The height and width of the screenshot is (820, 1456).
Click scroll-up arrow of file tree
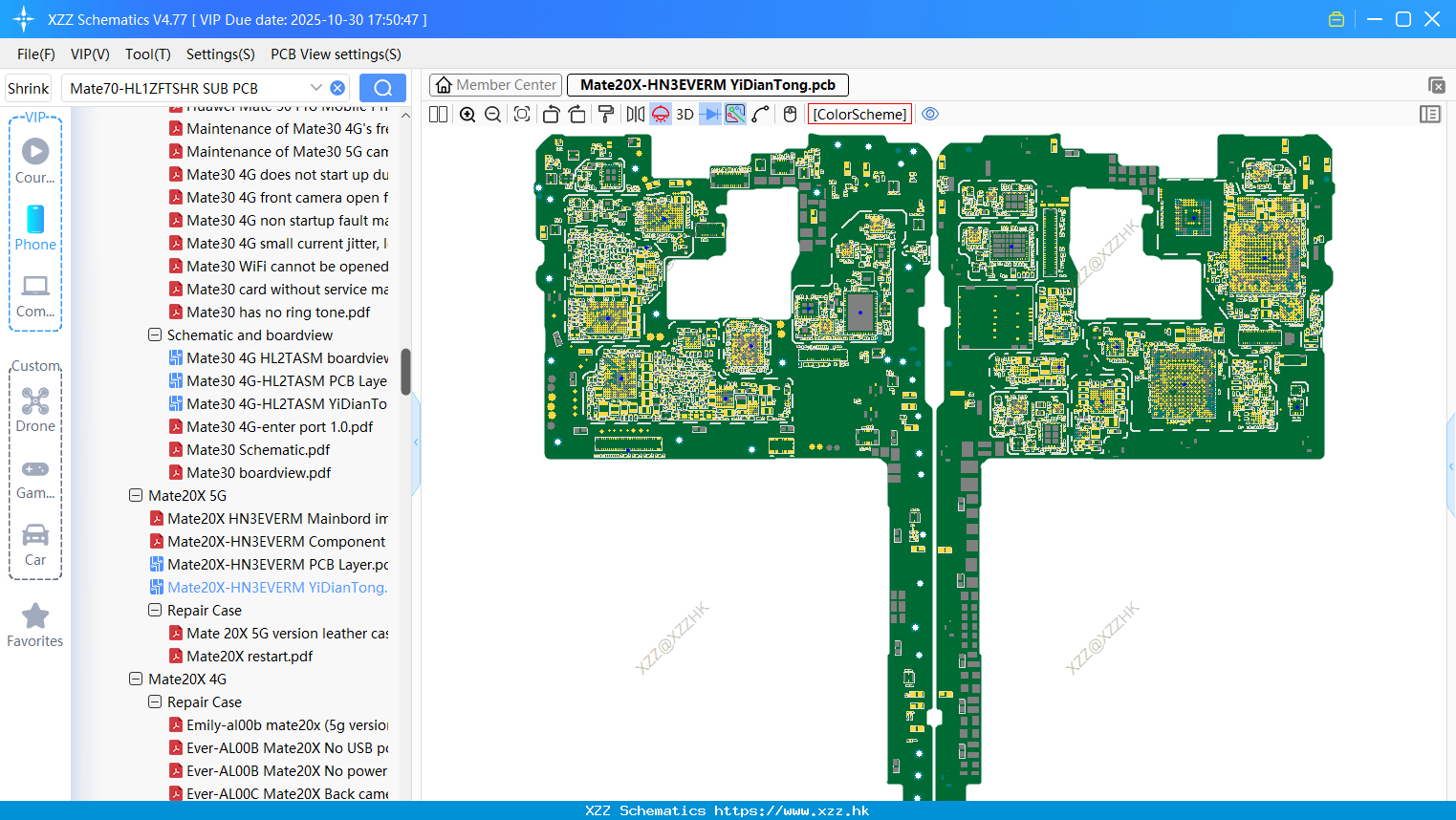(405, 116)
